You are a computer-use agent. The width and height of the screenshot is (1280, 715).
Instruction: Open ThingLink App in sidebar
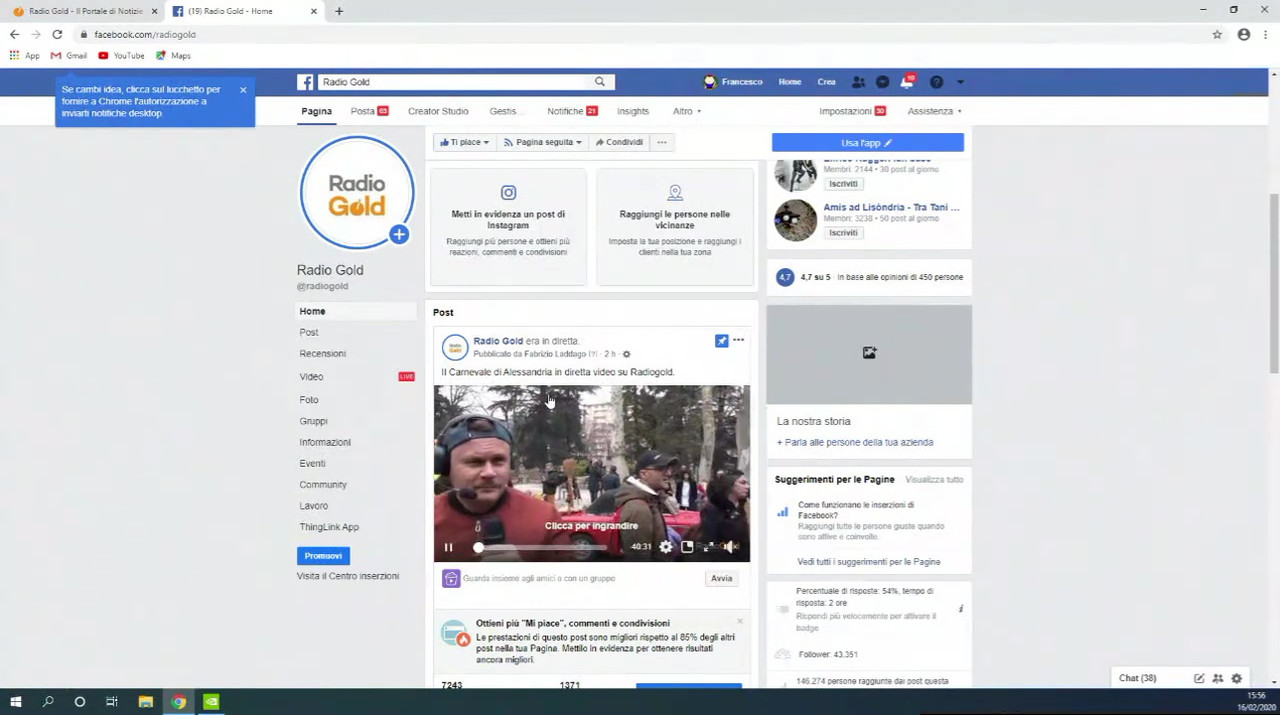point(329,527)
